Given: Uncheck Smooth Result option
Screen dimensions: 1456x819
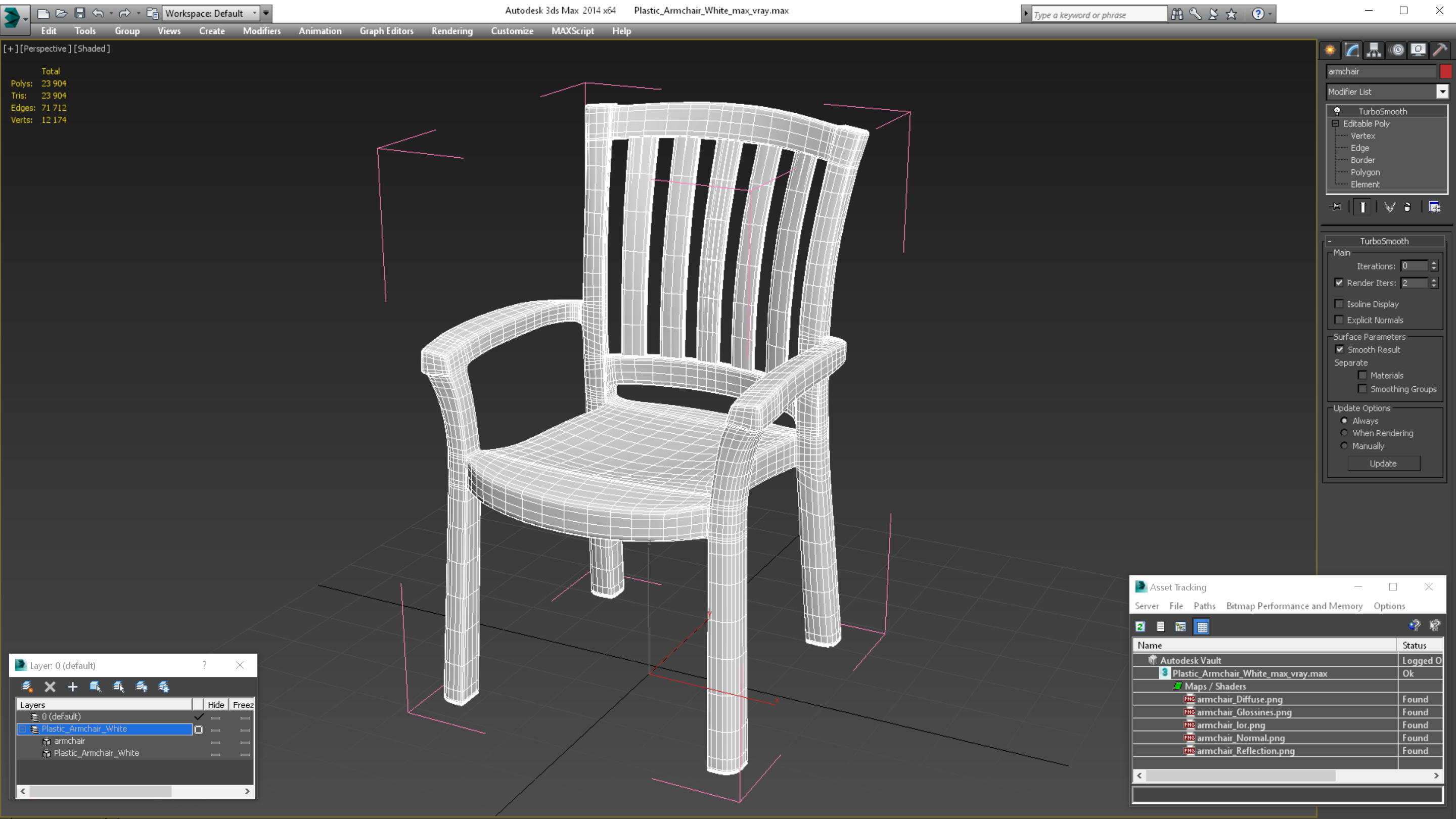Looking at the screenshot, I should coord(1340,349).
